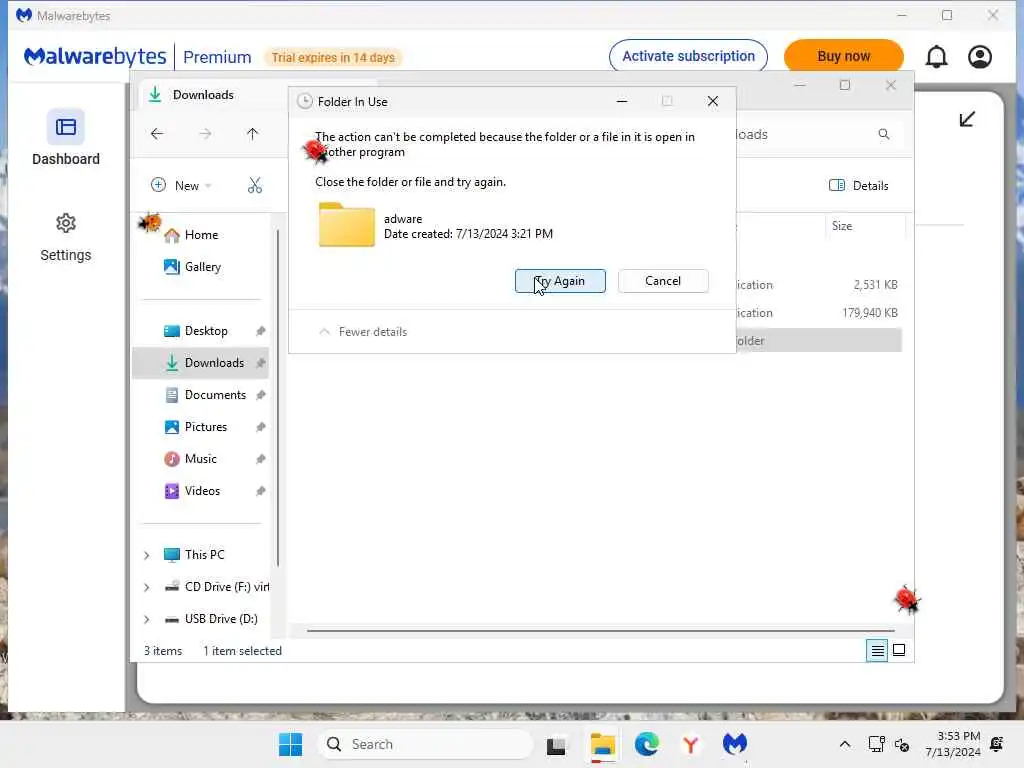Open Malwarebytes notifications bell

click(936, 57)
